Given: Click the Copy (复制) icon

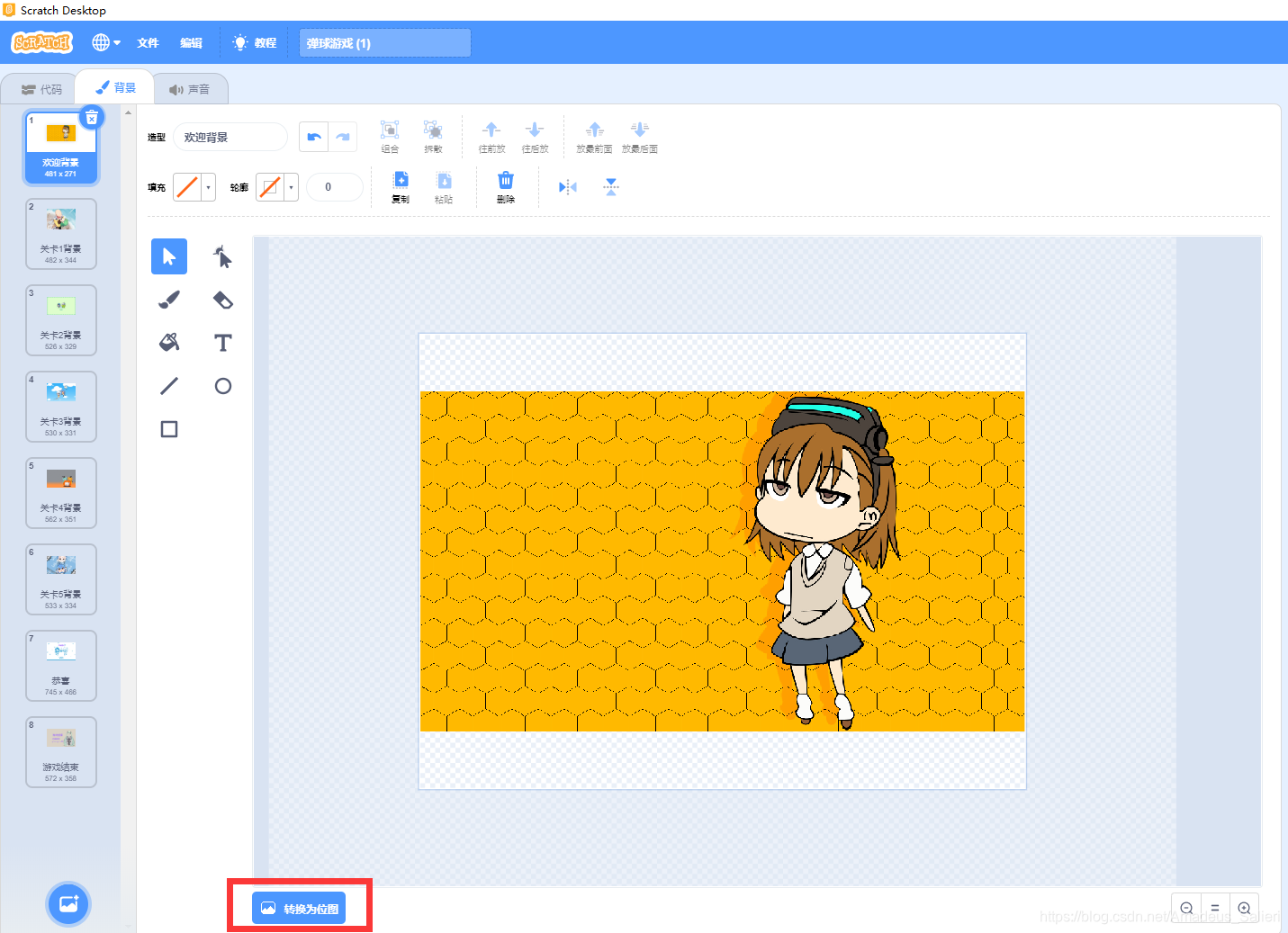Looking at the screenshot, I should tap(401, 187).
